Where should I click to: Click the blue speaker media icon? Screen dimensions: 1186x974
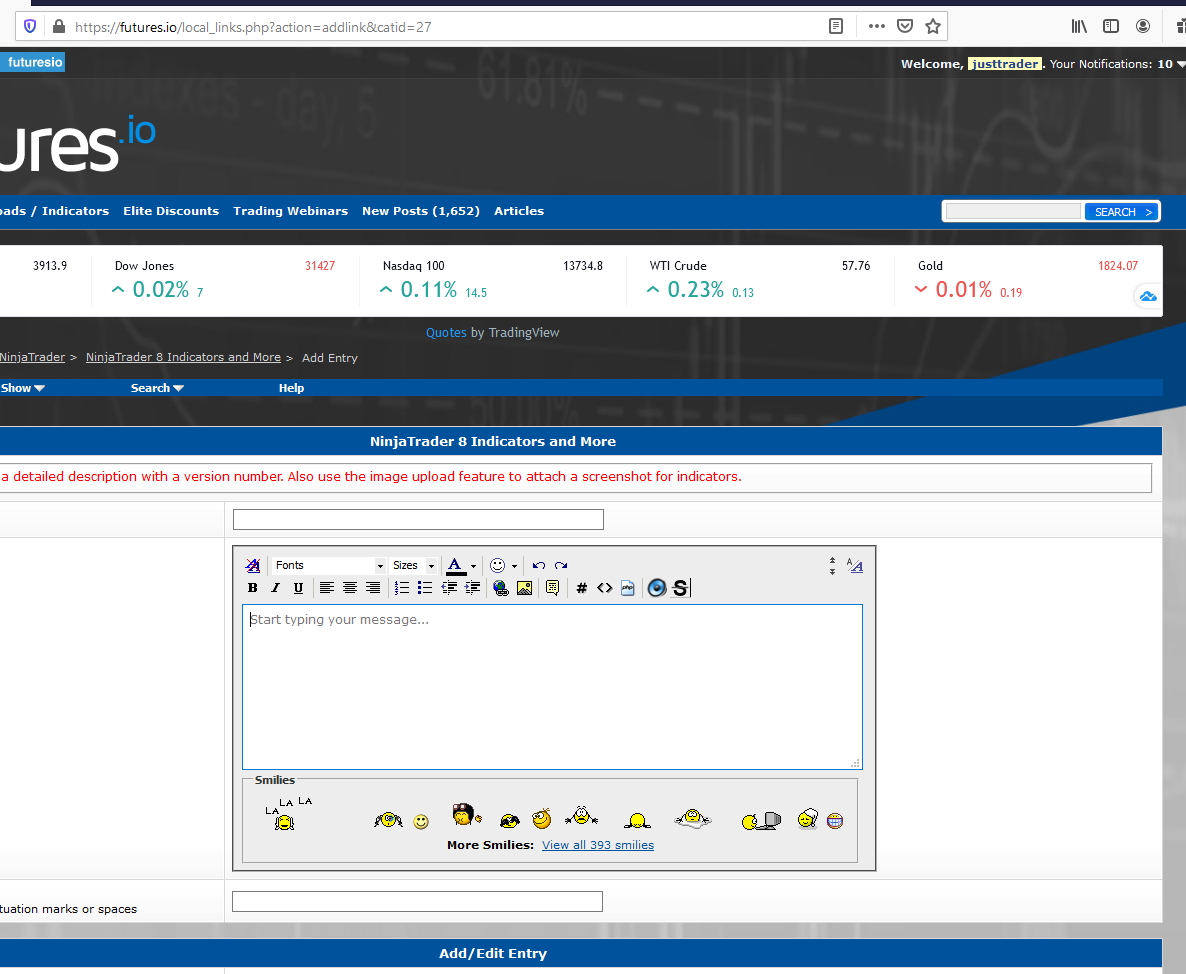(x=657, y=588)
